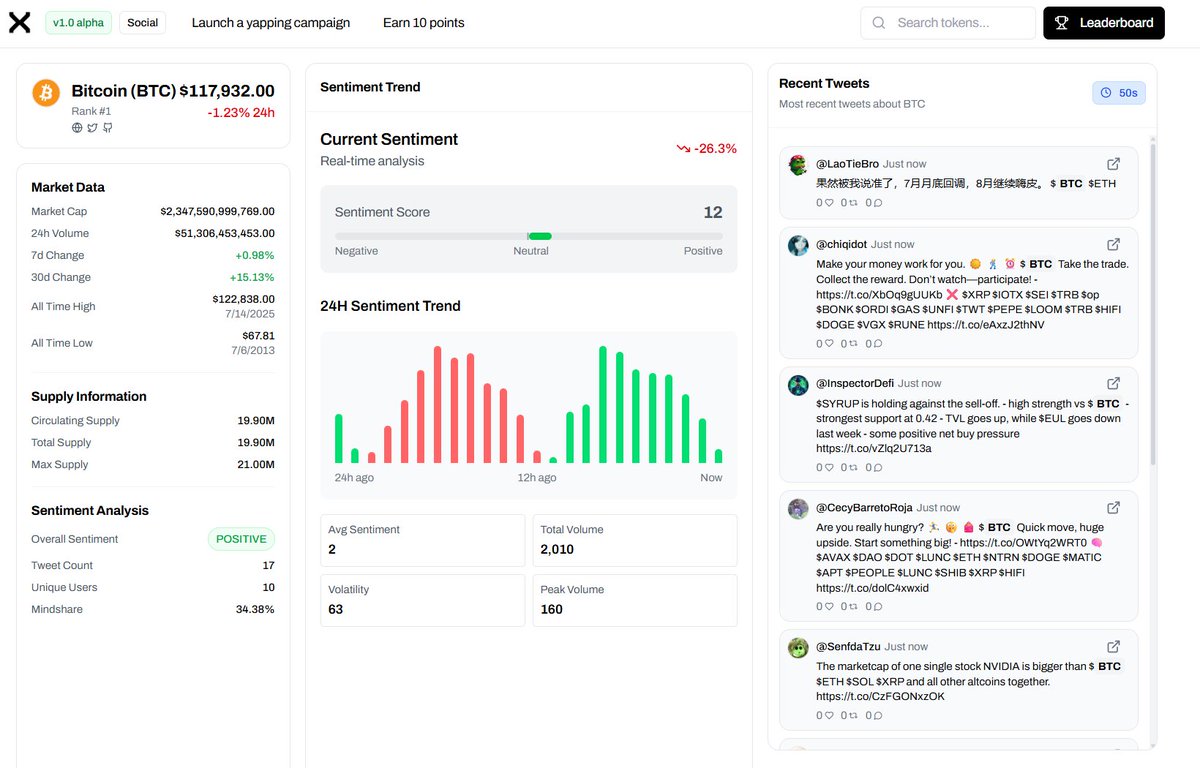1200x768 pixels.
Task: Click @InspectorDefi's avatar
Action: click(x=797, y=385)
